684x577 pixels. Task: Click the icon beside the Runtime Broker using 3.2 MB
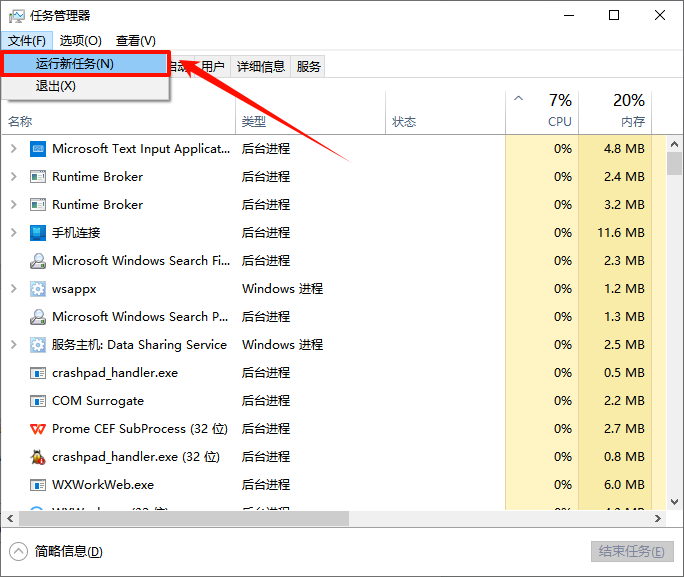tap(38, 205)
